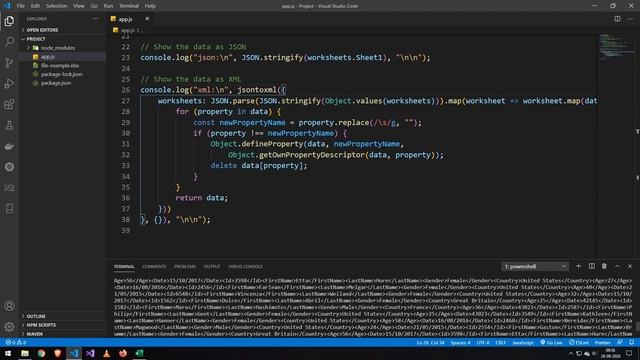The width and height of the screenshot is (640, 360).
Task: Select the app.js editor tab
Action: click(126, 19)
